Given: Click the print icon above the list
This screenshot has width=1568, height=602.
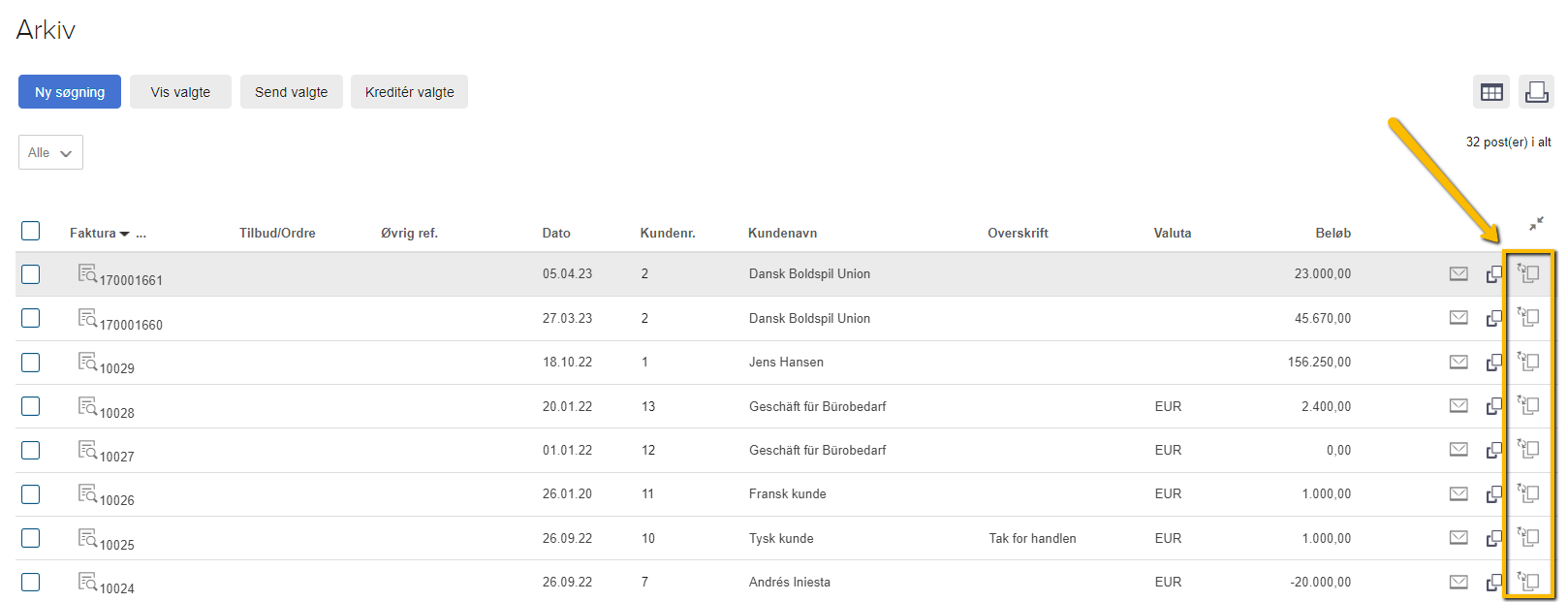Looking at the screenshot, I should (1536, 92).
